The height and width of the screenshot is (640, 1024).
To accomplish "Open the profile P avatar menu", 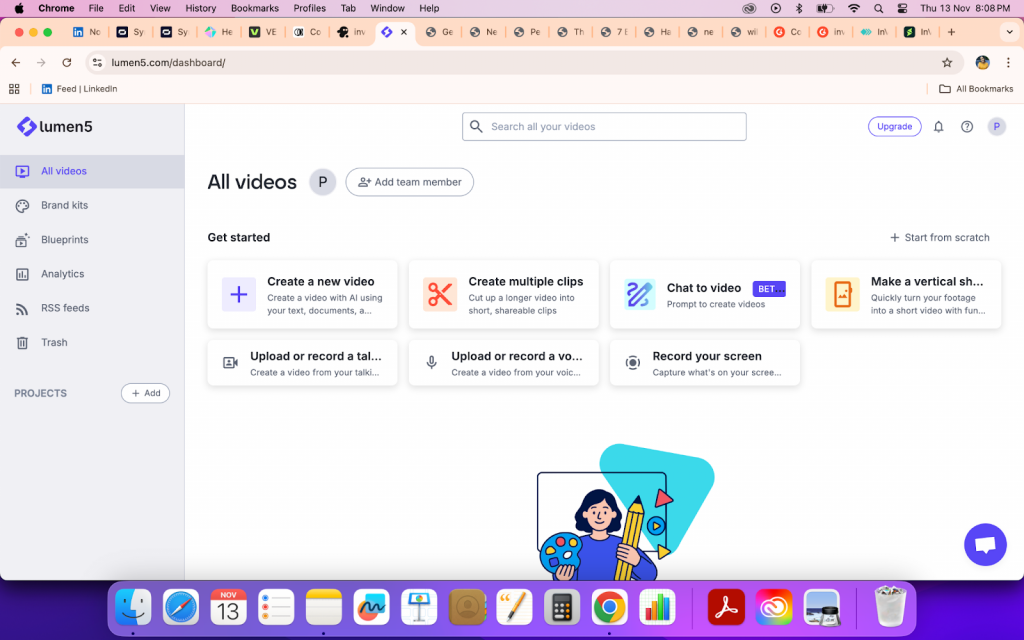I will tap(996, 127).
